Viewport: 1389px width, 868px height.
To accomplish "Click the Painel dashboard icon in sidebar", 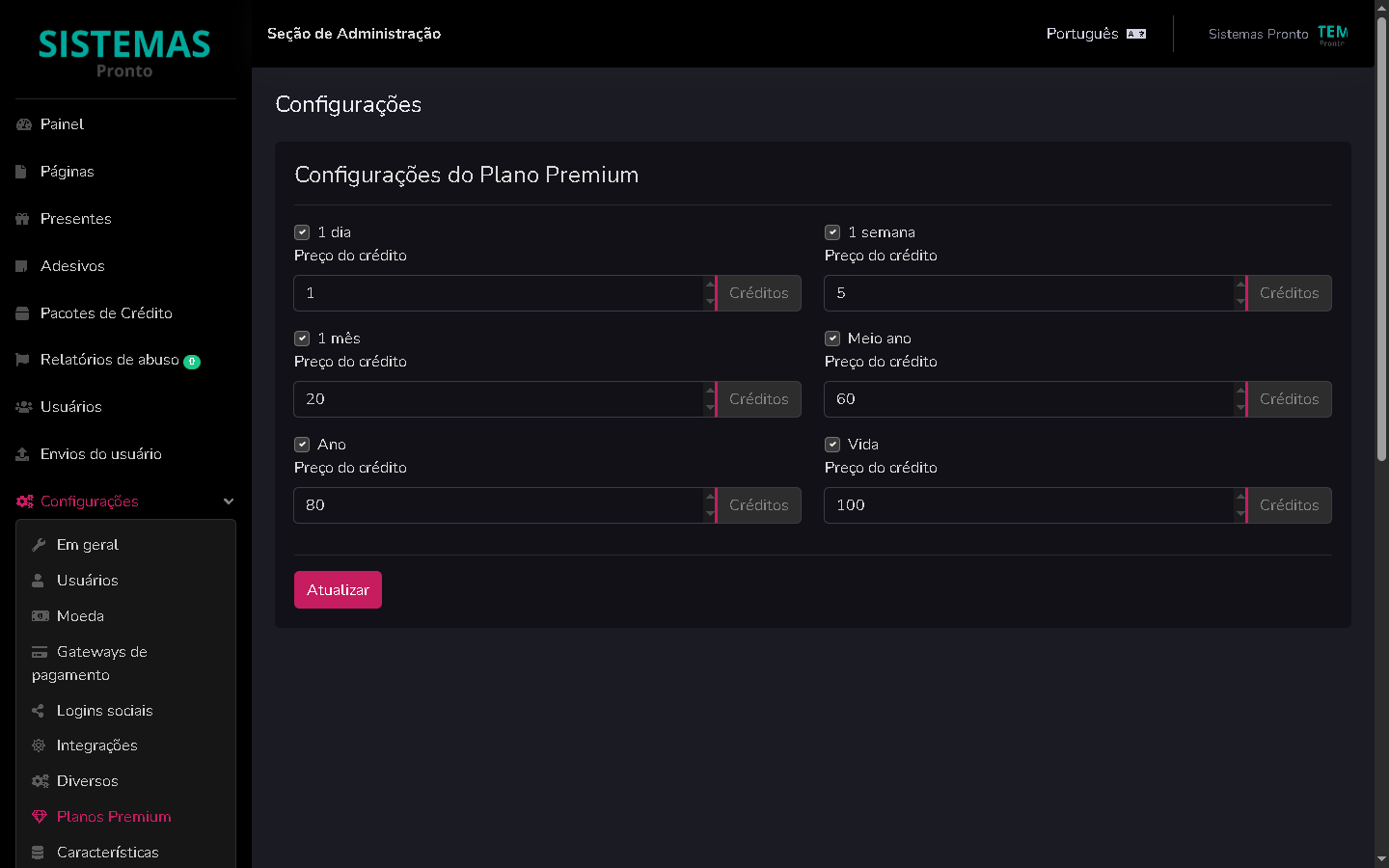I will (x=24, y=124).
